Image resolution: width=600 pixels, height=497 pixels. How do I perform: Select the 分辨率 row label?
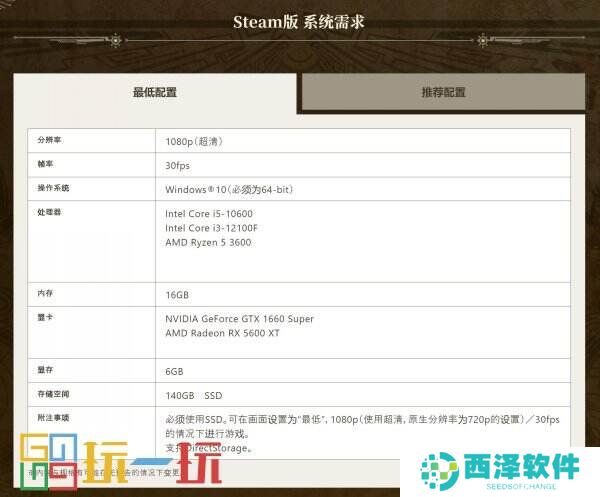tap(49, 140)
